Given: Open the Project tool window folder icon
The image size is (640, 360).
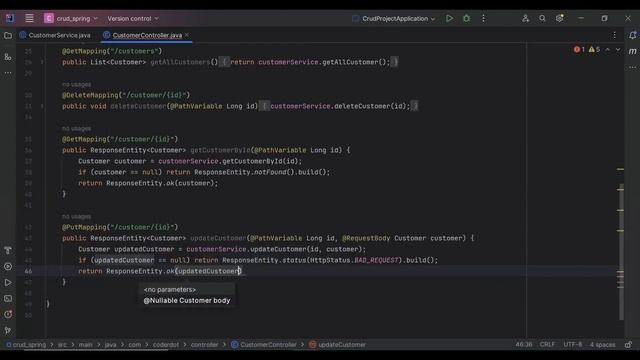Looking at the screenshot, I should tap(8, 36).
